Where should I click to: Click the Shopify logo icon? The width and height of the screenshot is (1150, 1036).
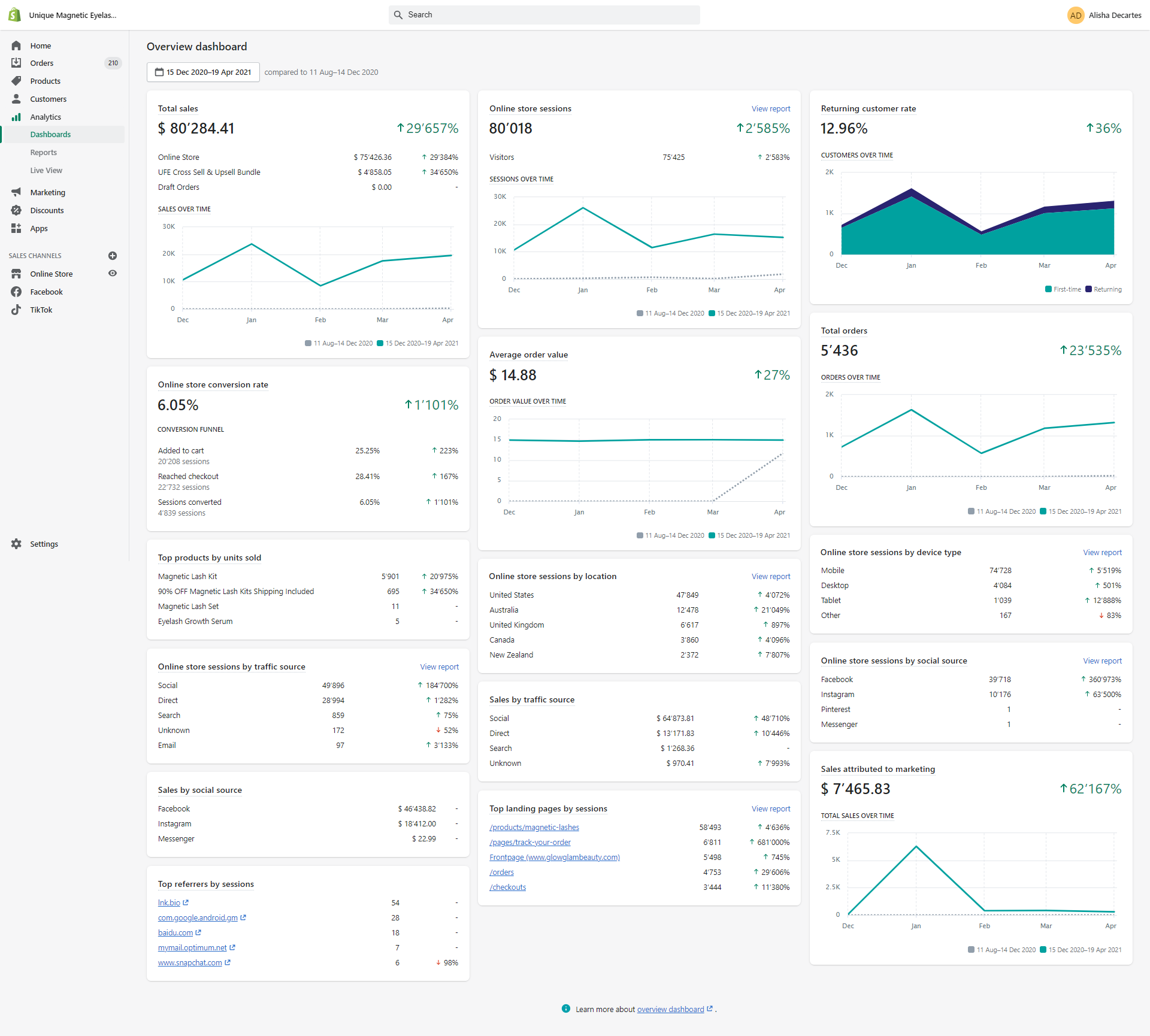(14, 15)
